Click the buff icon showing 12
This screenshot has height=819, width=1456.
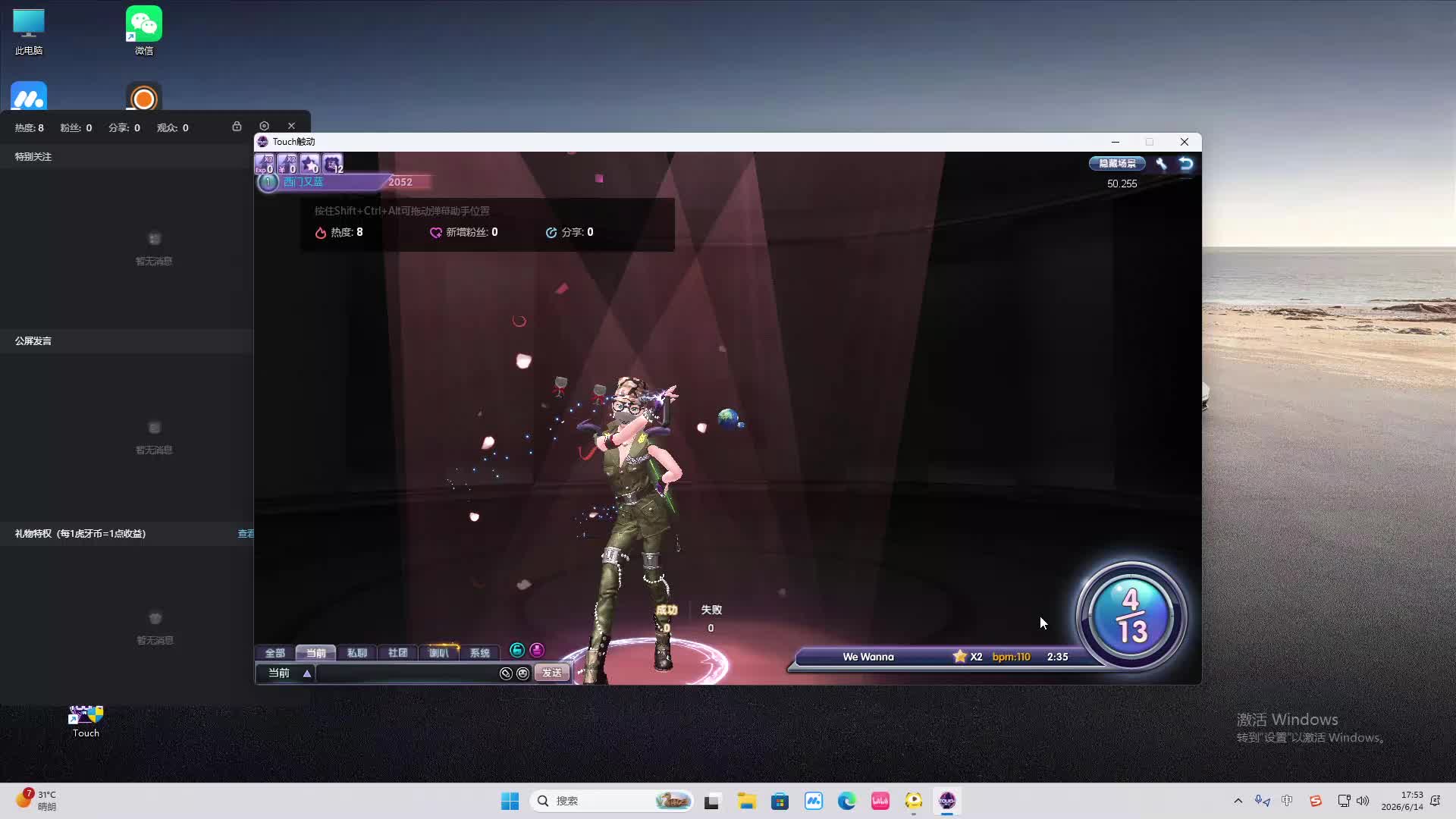tap(332, 163)
